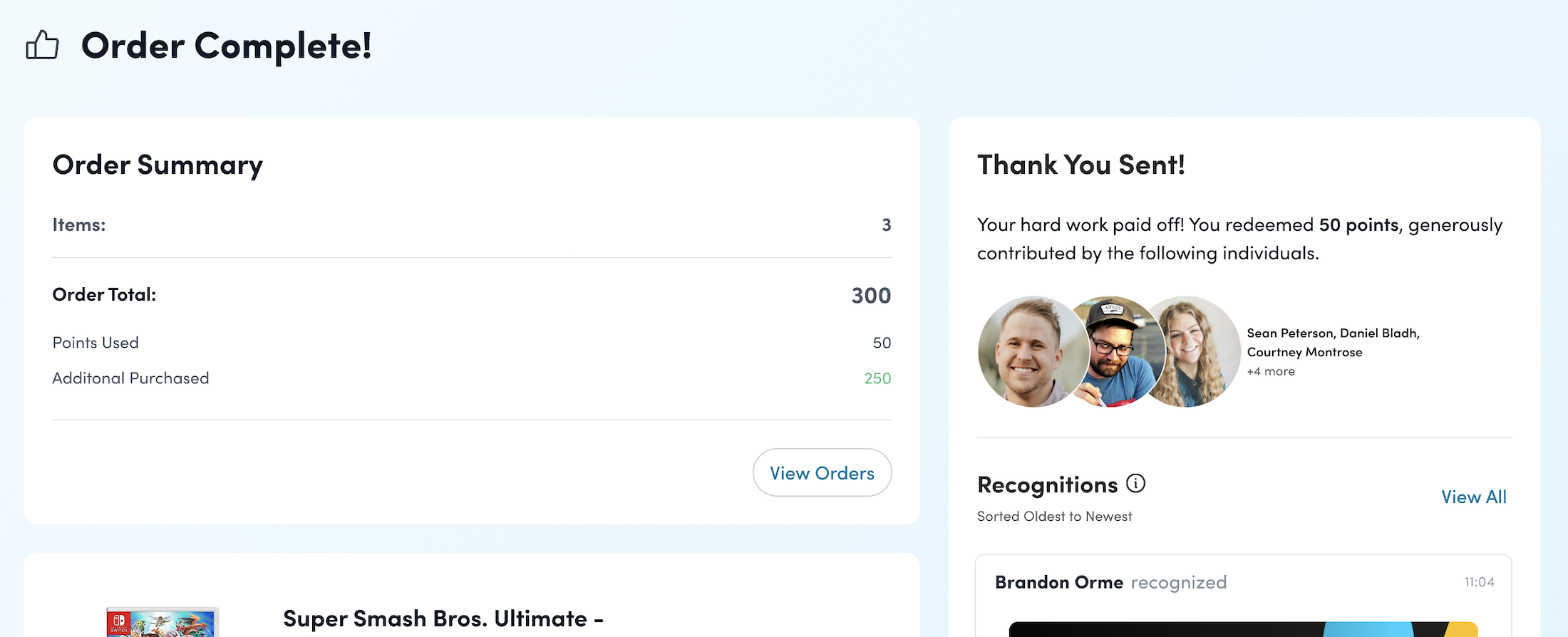Open View All recognitions link
The image size is (1568, 637).
1473,497
